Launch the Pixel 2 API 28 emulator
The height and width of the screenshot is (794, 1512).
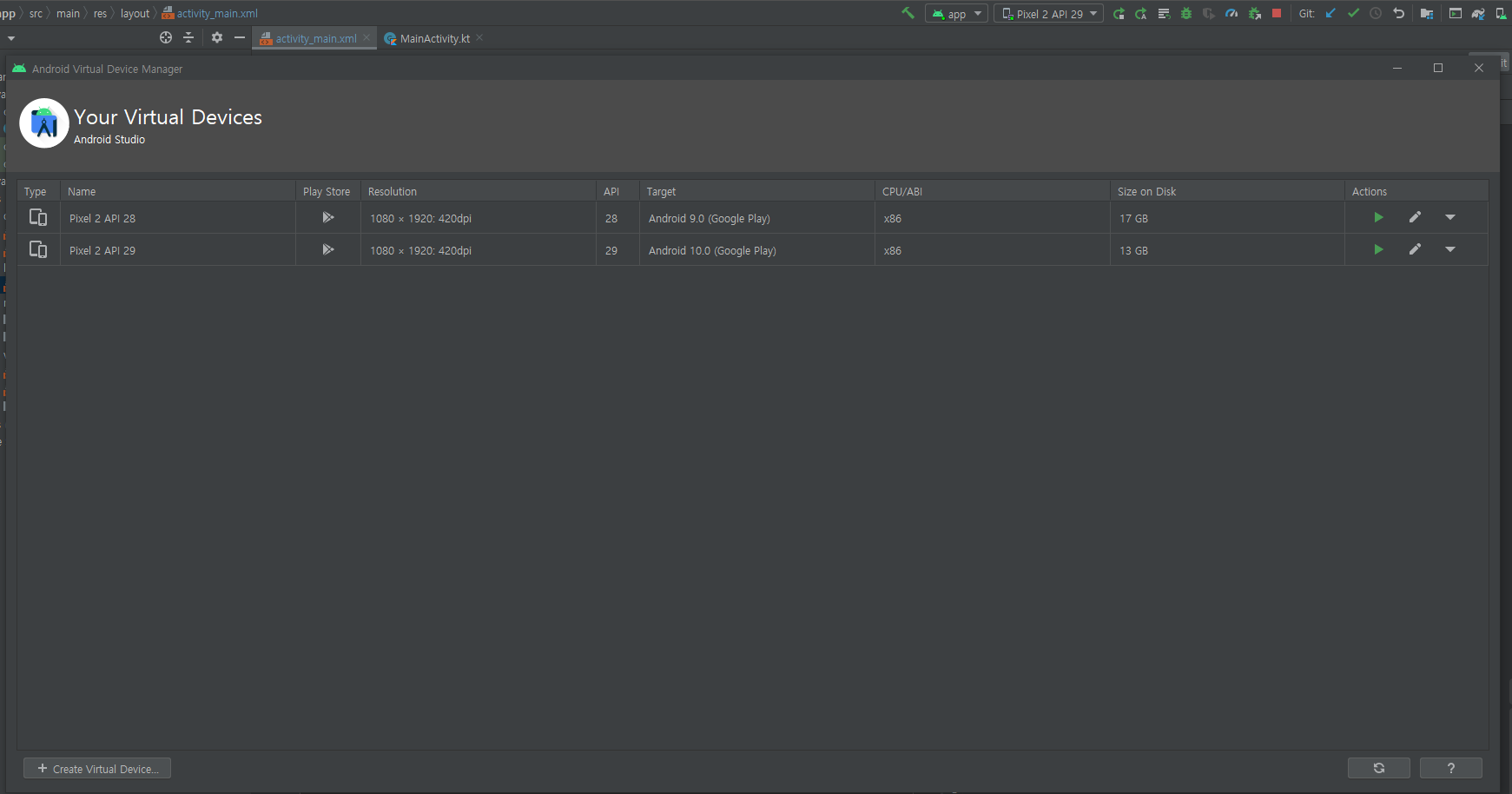click(x=1378, y=217)
